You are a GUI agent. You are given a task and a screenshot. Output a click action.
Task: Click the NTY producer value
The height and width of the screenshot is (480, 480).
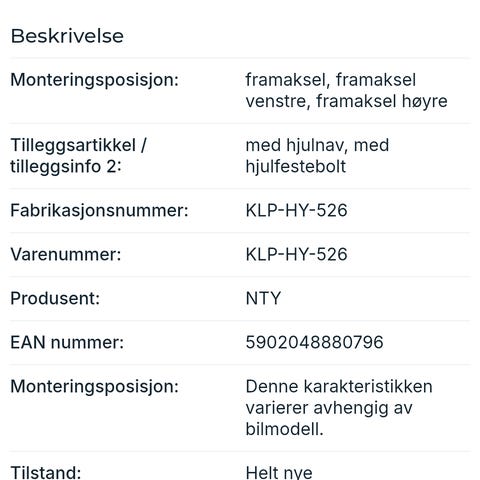coord(263,298)
